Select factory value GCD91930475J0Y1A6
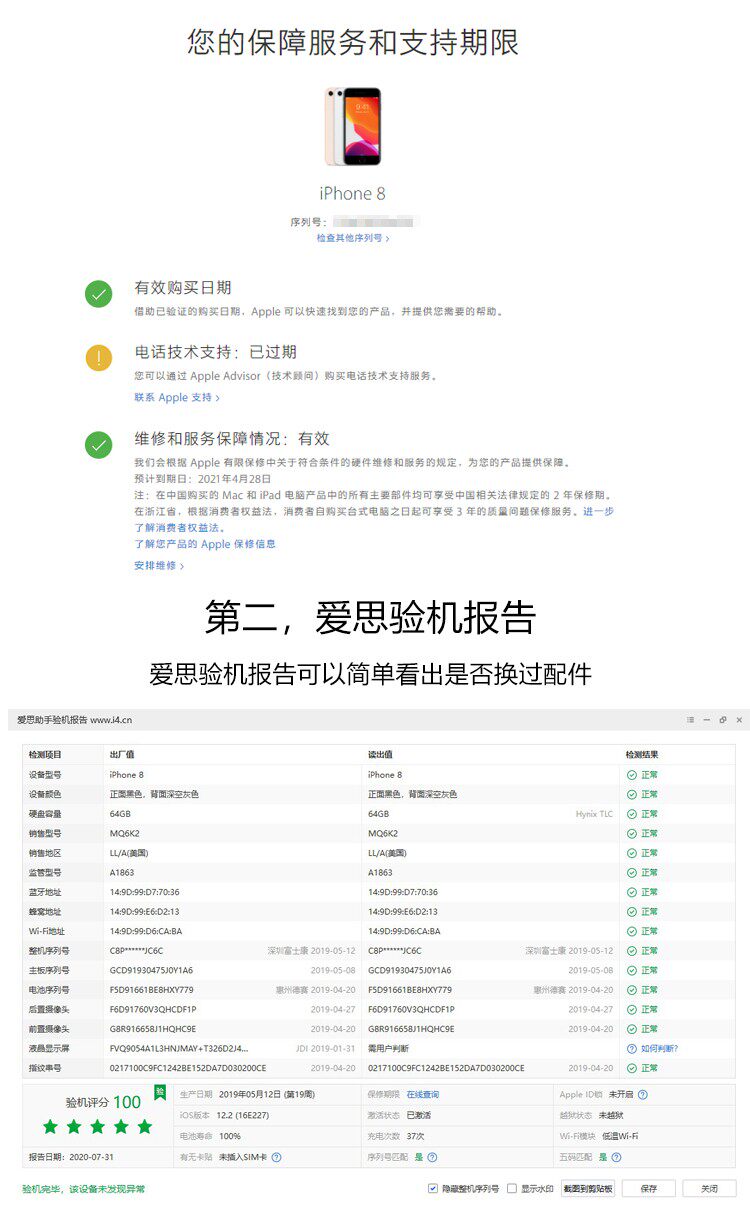Image resolution: width=750 pixels, height=1214 pixels. (x=151, y=970)
